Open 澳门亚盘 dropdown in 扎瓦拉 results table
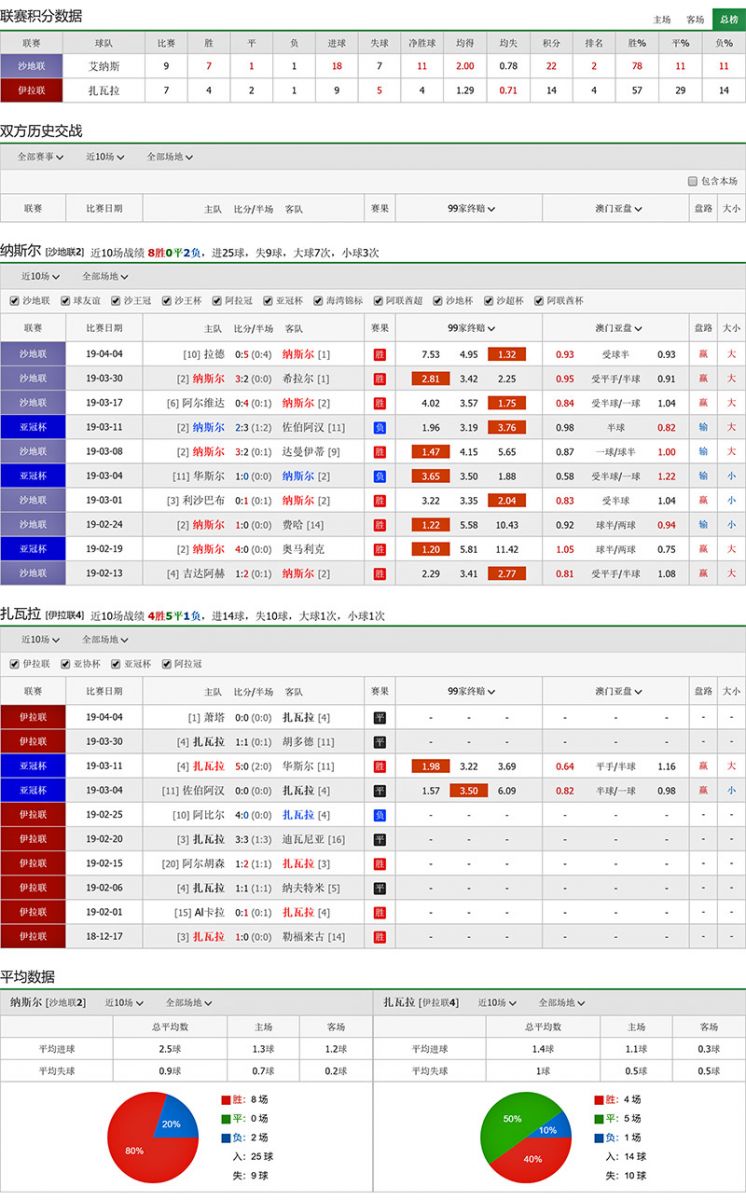The width and height of the screenshot is (746, 1200). [x=618, y=691]
